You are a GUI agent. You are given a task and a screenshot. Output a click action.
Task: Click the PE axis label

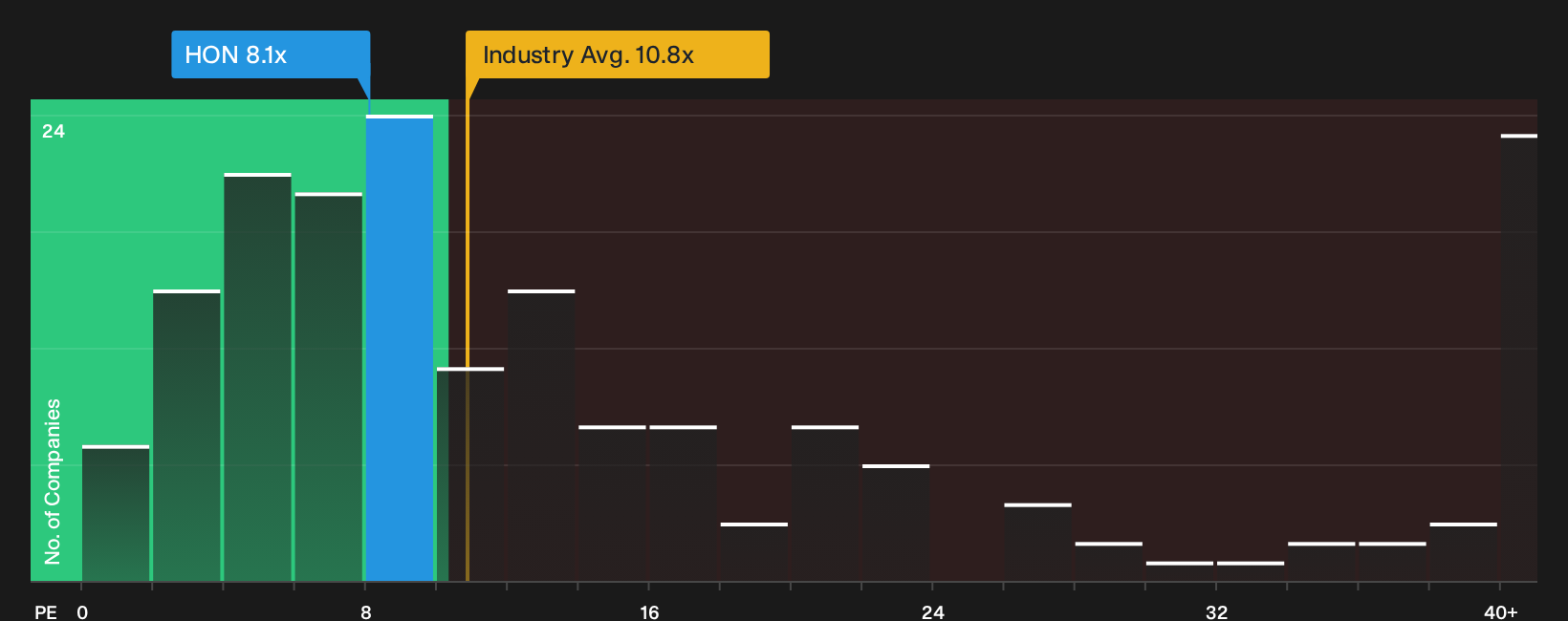[x=46, y=612]
